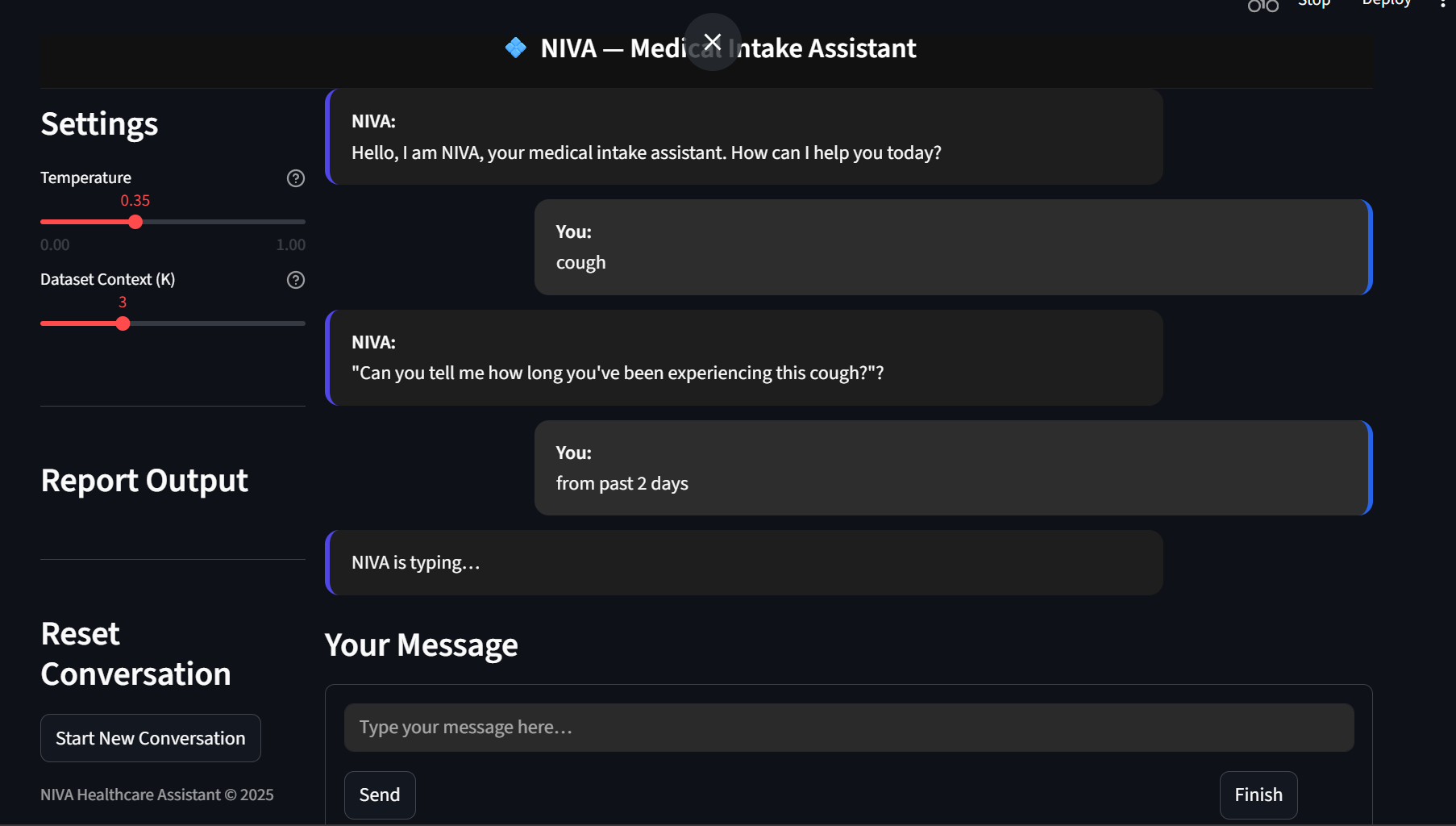Send the message

tap(380, 795)
